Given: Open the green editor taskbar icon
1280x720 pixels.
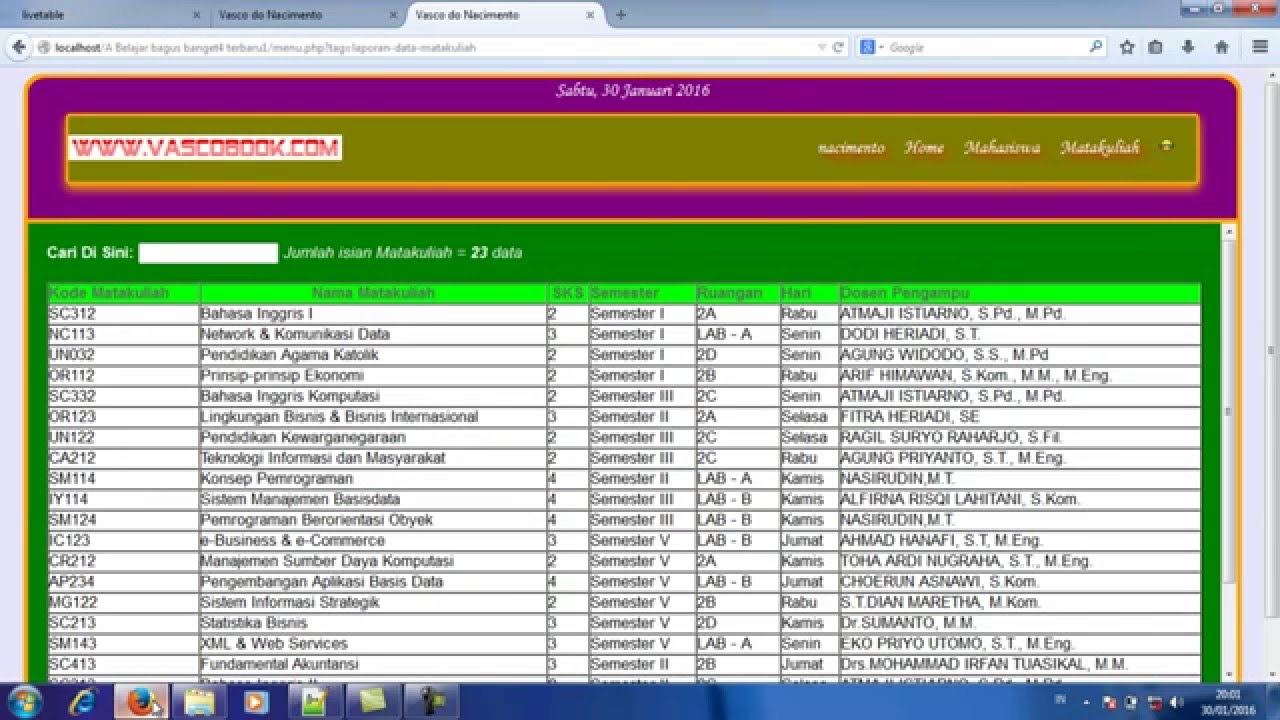Looking at the screenshot, I should (314, 702).
